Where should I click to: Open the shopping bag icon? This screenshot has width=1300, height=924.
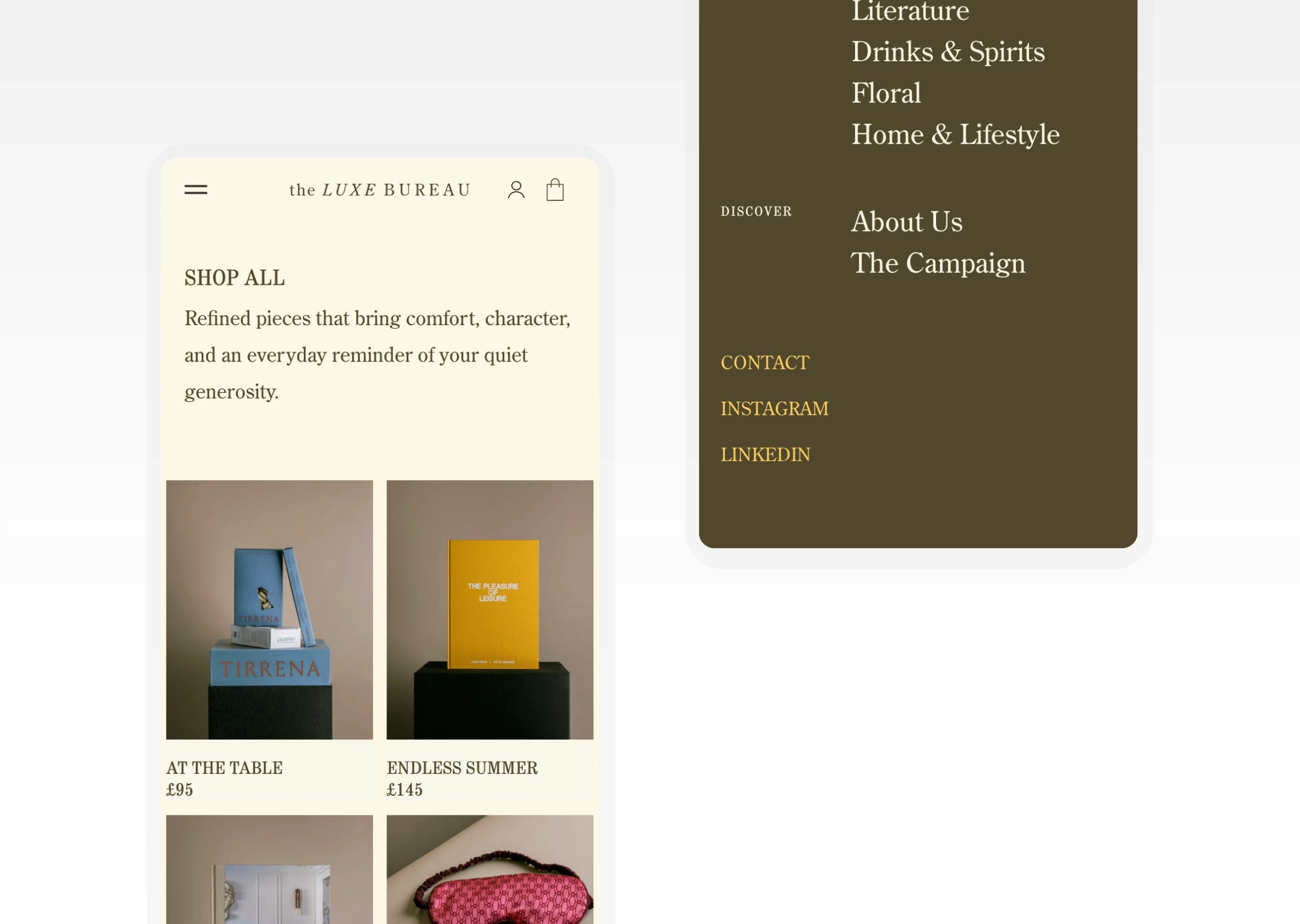(555, 189)
